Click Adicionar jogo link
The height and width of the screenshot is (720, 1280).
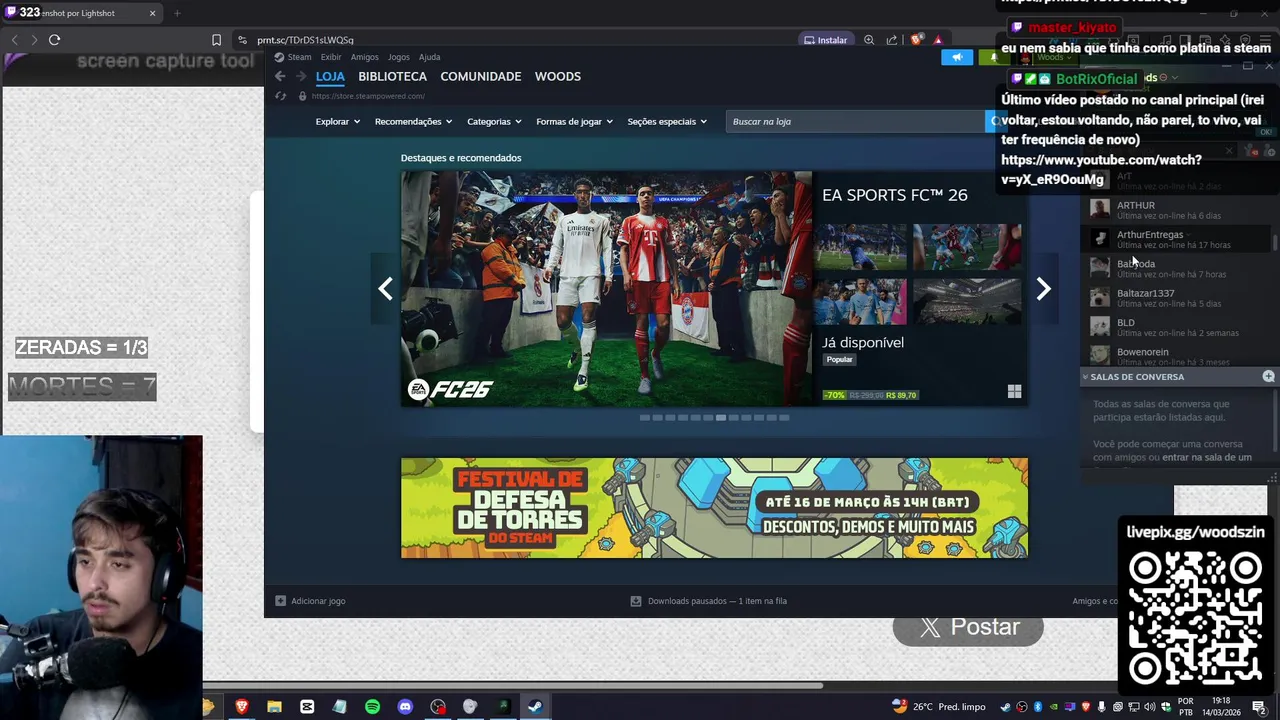coord(318,601)
